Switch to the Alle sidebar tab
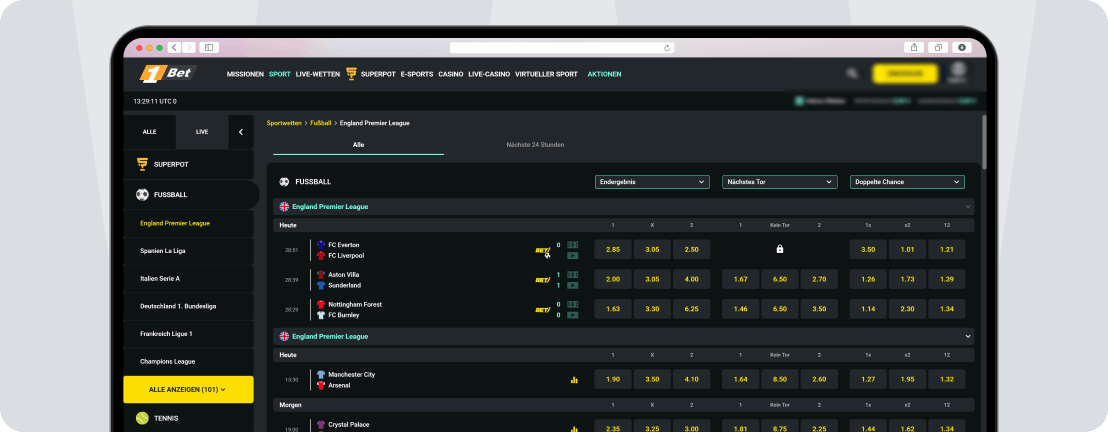The height and width of the screenshot is (432, 1108). click(149, 132)
